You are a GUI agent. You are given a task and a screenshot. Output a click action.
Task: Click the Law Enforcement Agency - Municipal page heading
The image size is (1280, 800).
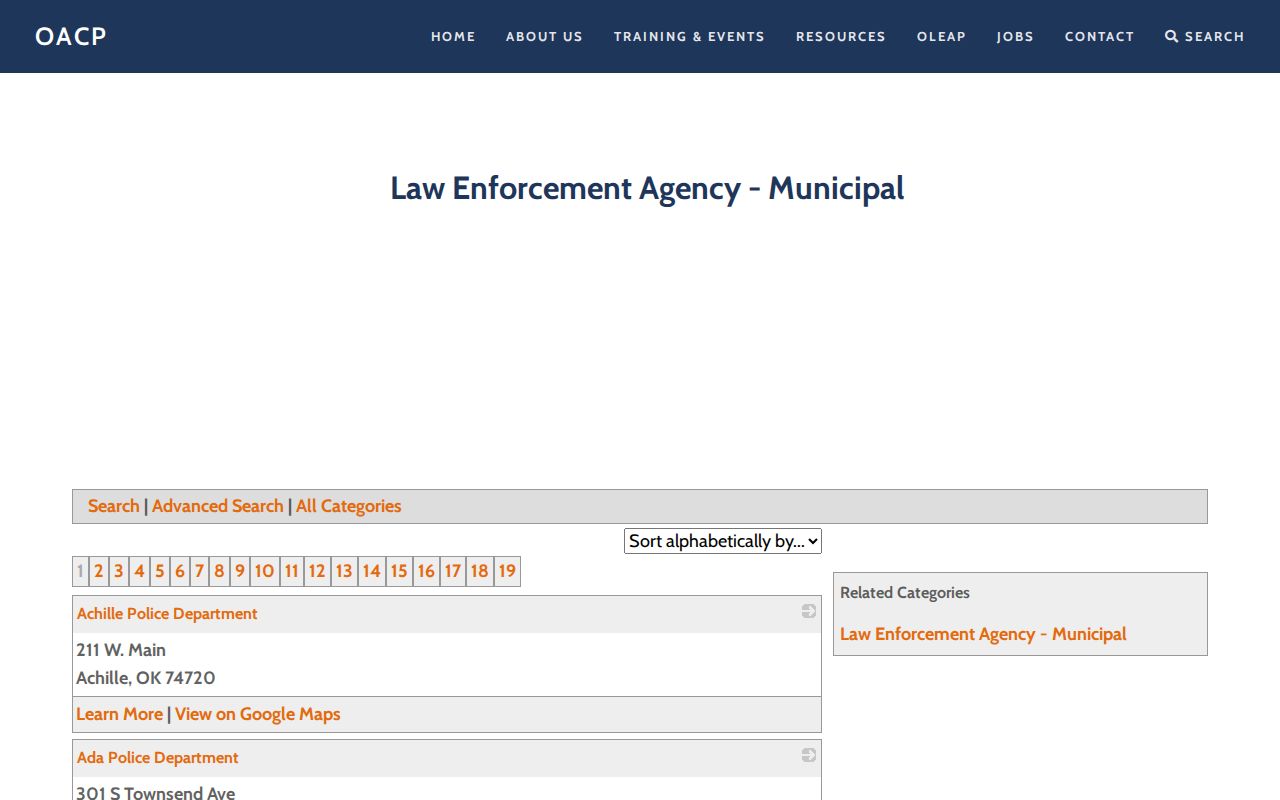click(647, 188)
